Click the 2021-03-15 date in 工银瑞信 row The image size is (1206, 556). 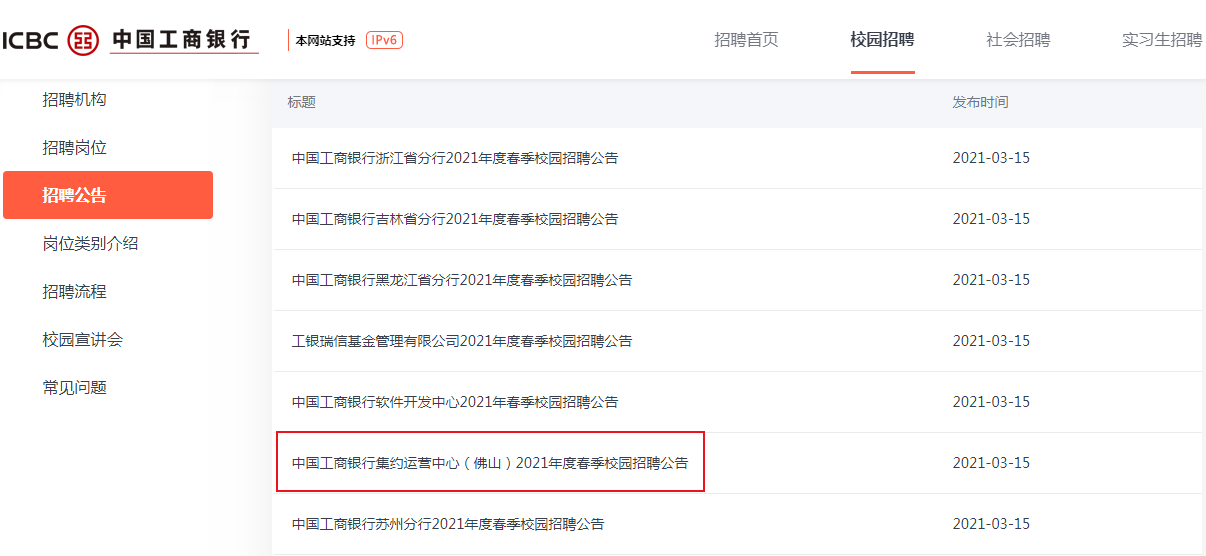pos(991,341)
